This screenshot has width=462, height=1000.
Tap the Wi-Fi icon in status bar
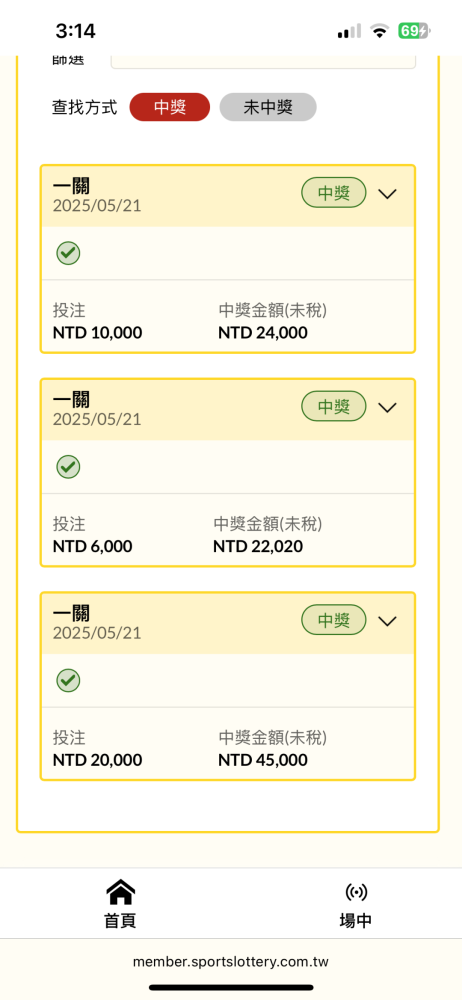(380, 31)
